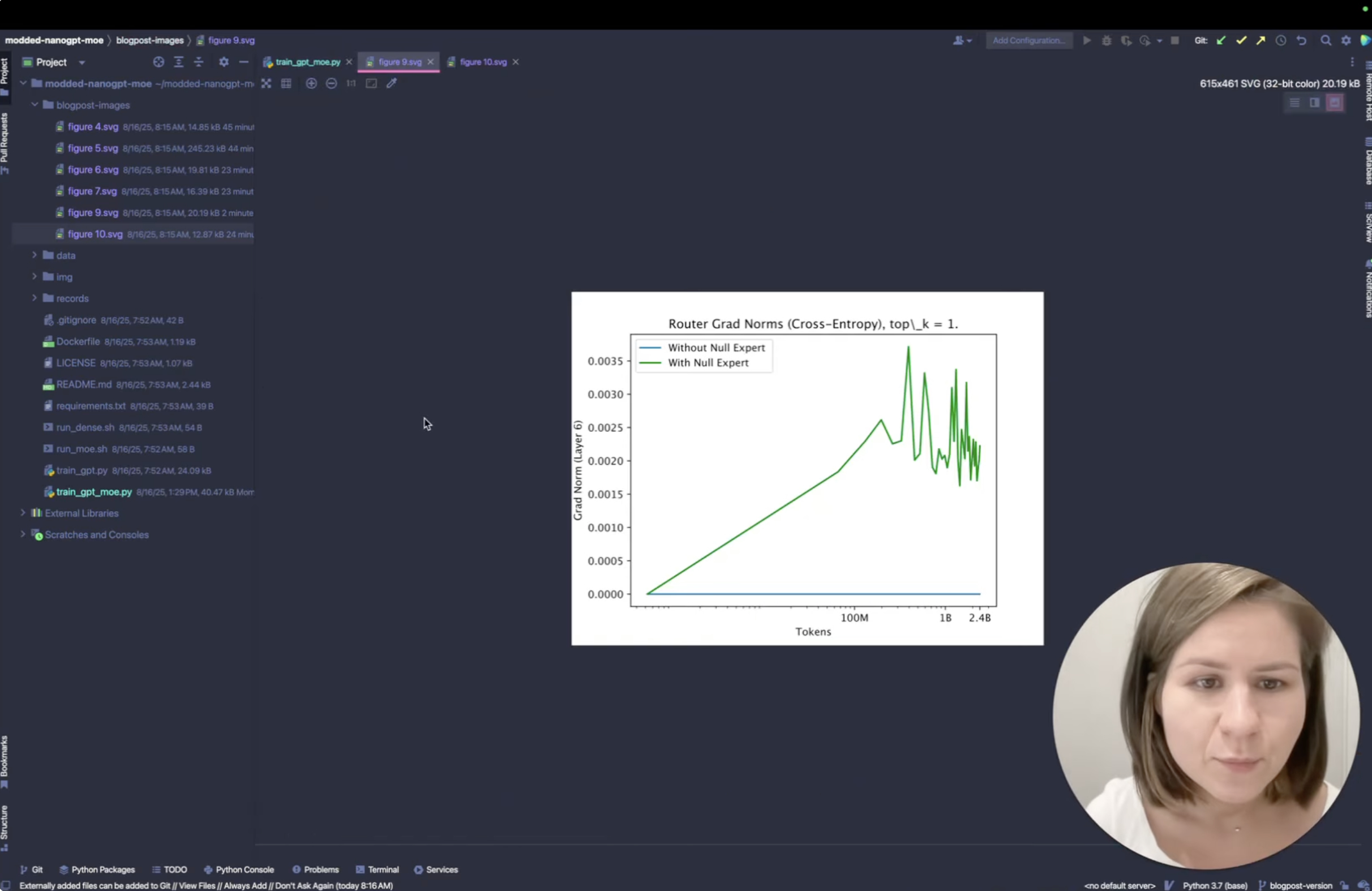Switch SVG view to text mode
The image size is (1372, 891).
point(1294,102)
